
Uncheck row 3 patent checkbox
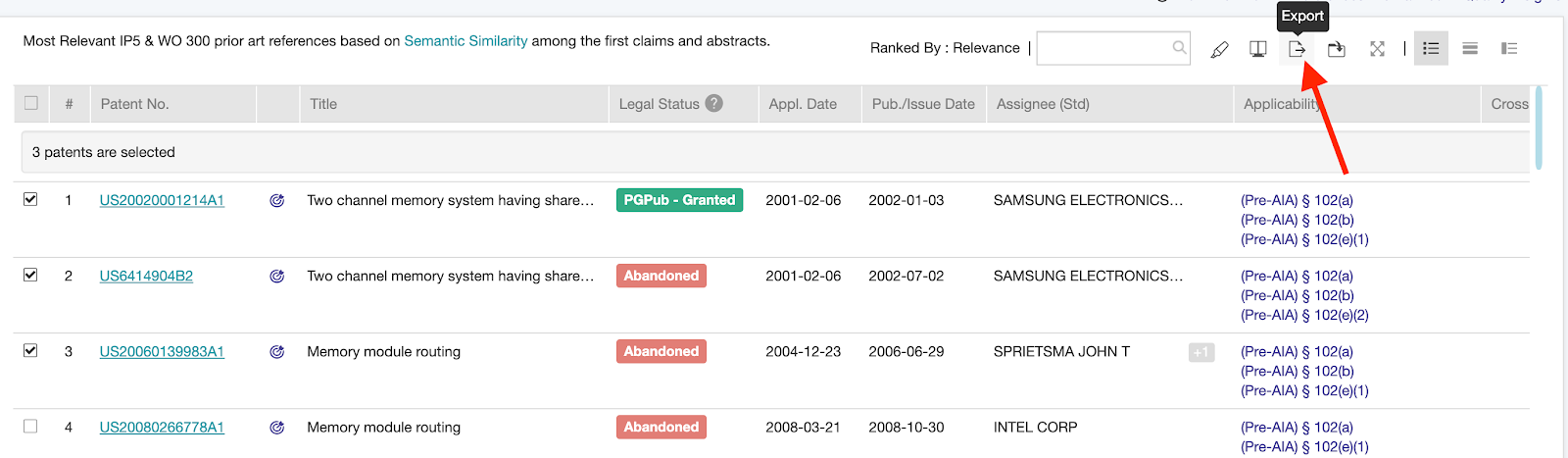30,350
